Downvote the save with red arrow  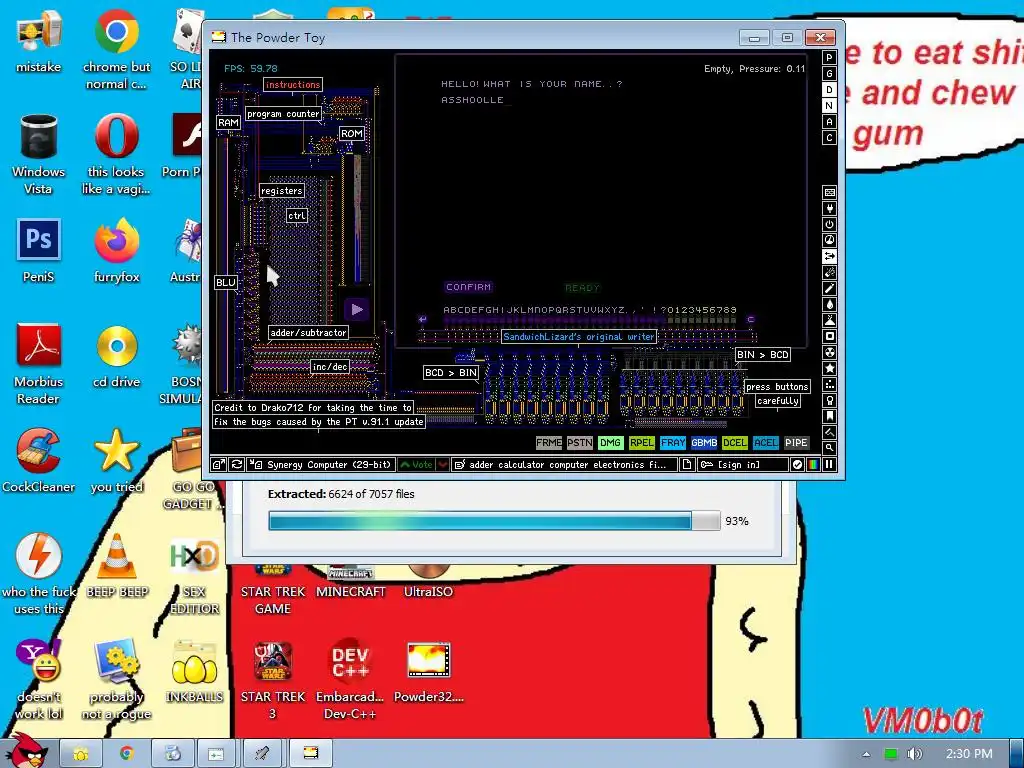(443, 464)
